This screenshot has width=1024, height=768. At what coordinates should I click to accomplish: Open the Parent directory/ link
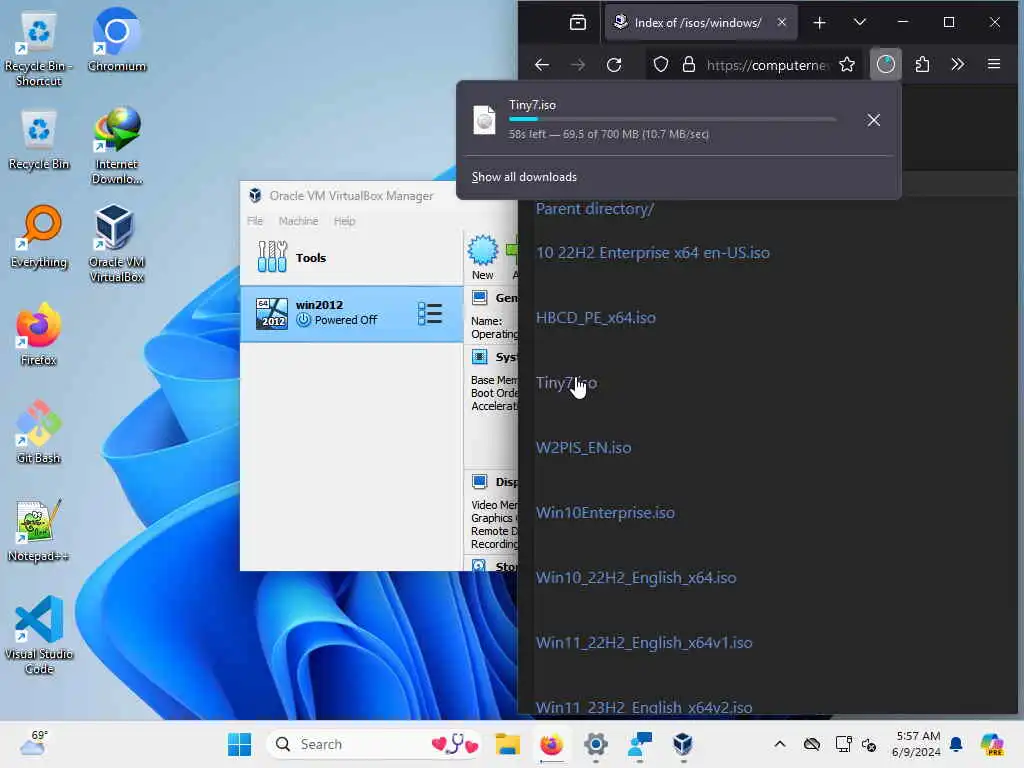click(595, 209)
